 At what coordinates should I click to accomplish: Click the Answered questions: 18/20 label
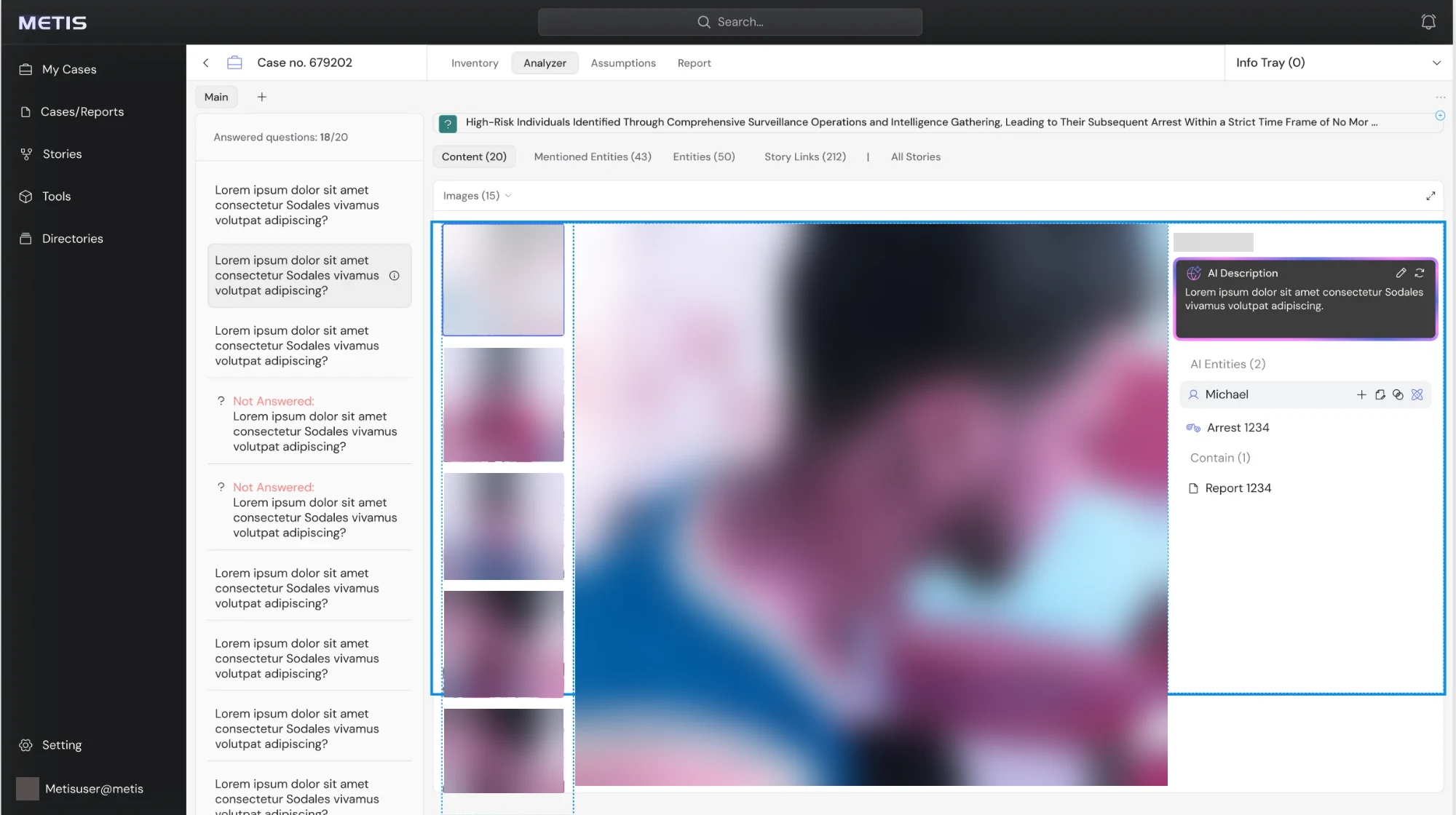(x=280, y=137)
